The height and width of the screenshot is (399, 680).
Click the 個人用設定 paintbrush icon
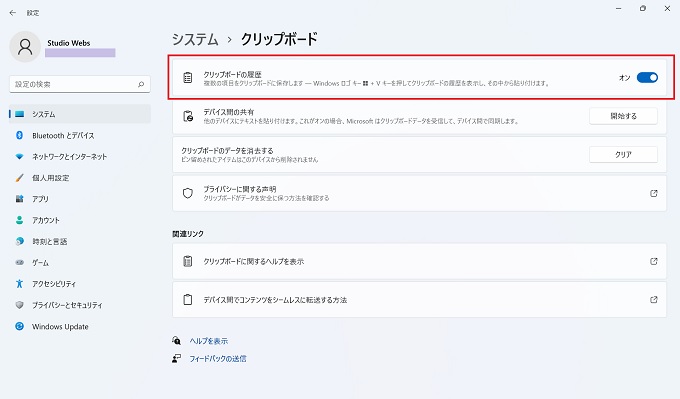[x=20, y=178]
